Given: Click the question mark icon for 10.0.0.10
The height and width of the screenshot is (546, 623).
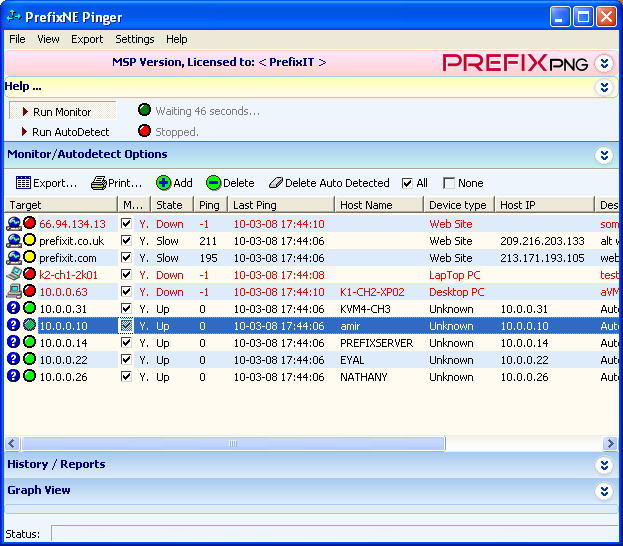Looking at the screenshot, I should [x=14, y=325].
